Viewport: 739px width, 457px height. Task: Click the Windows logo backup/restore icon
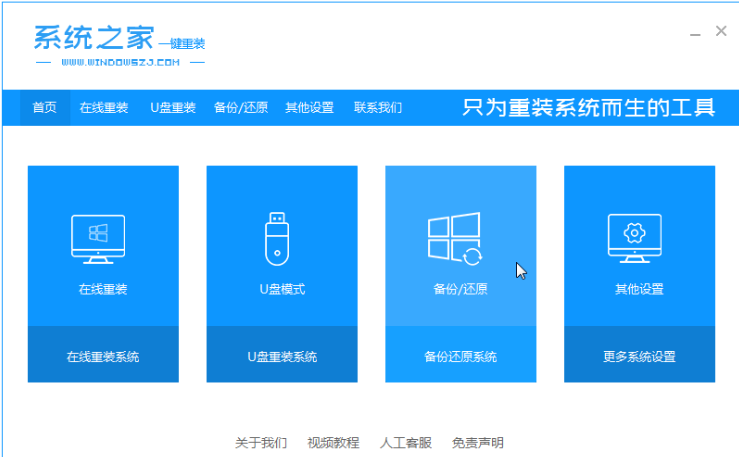[455, 240]
